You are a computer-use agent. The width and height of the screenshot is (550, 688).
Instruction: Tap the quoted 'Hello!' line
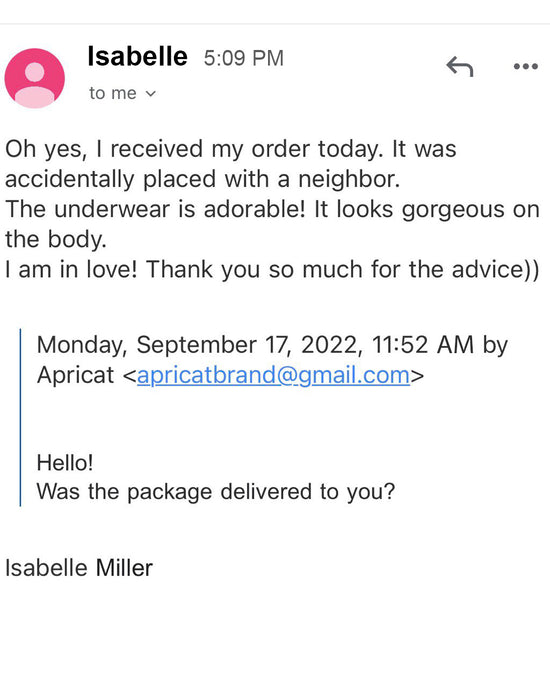pyautogui.click(x=65, y=462)
